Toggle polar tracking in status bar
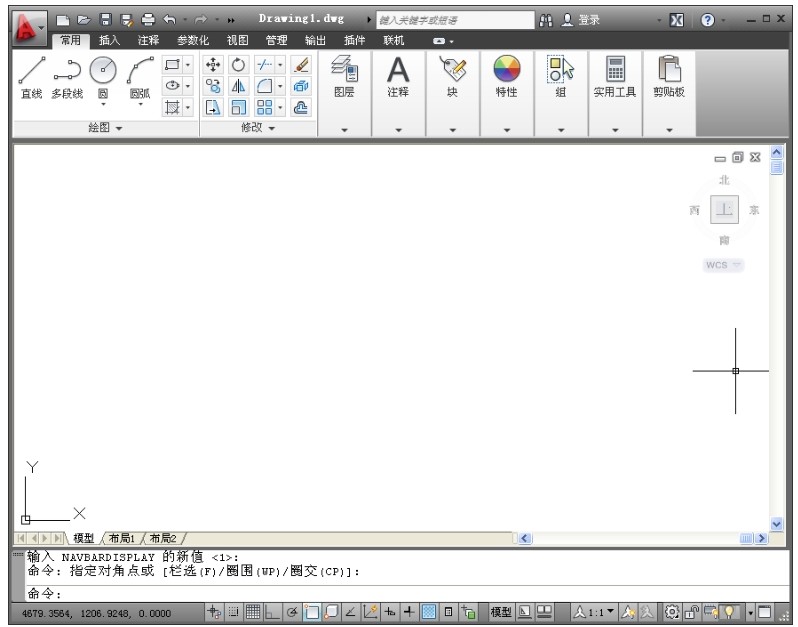This screenshot has width=798, height=627. click(x=292, y=612)
